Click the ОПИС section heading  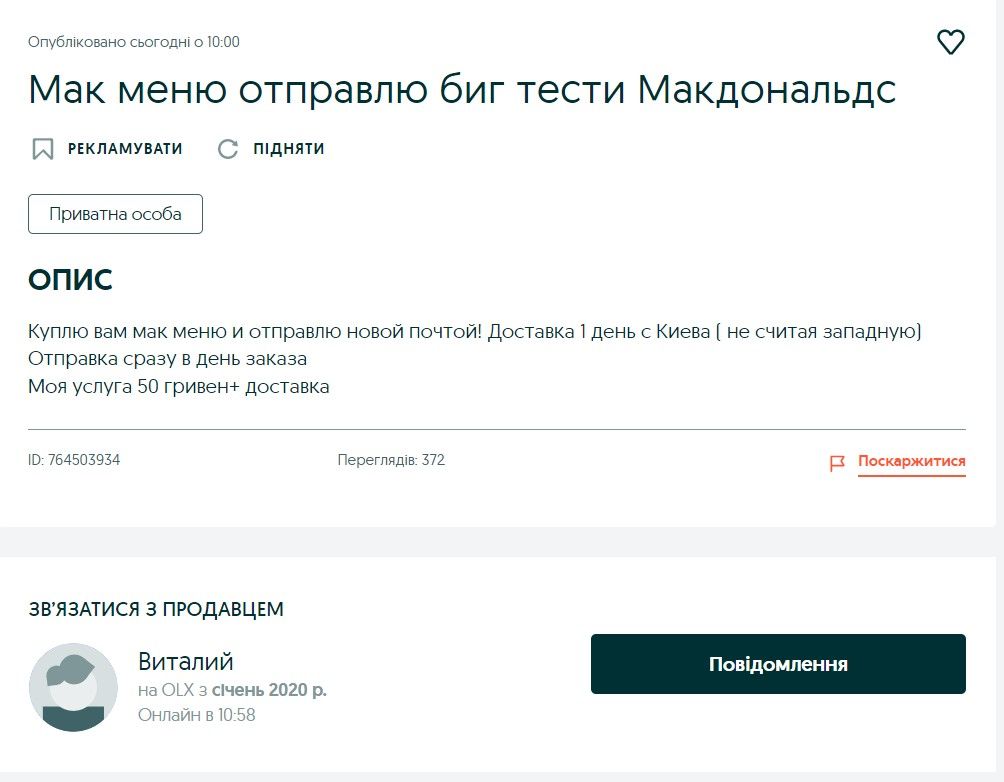[70, 280]
